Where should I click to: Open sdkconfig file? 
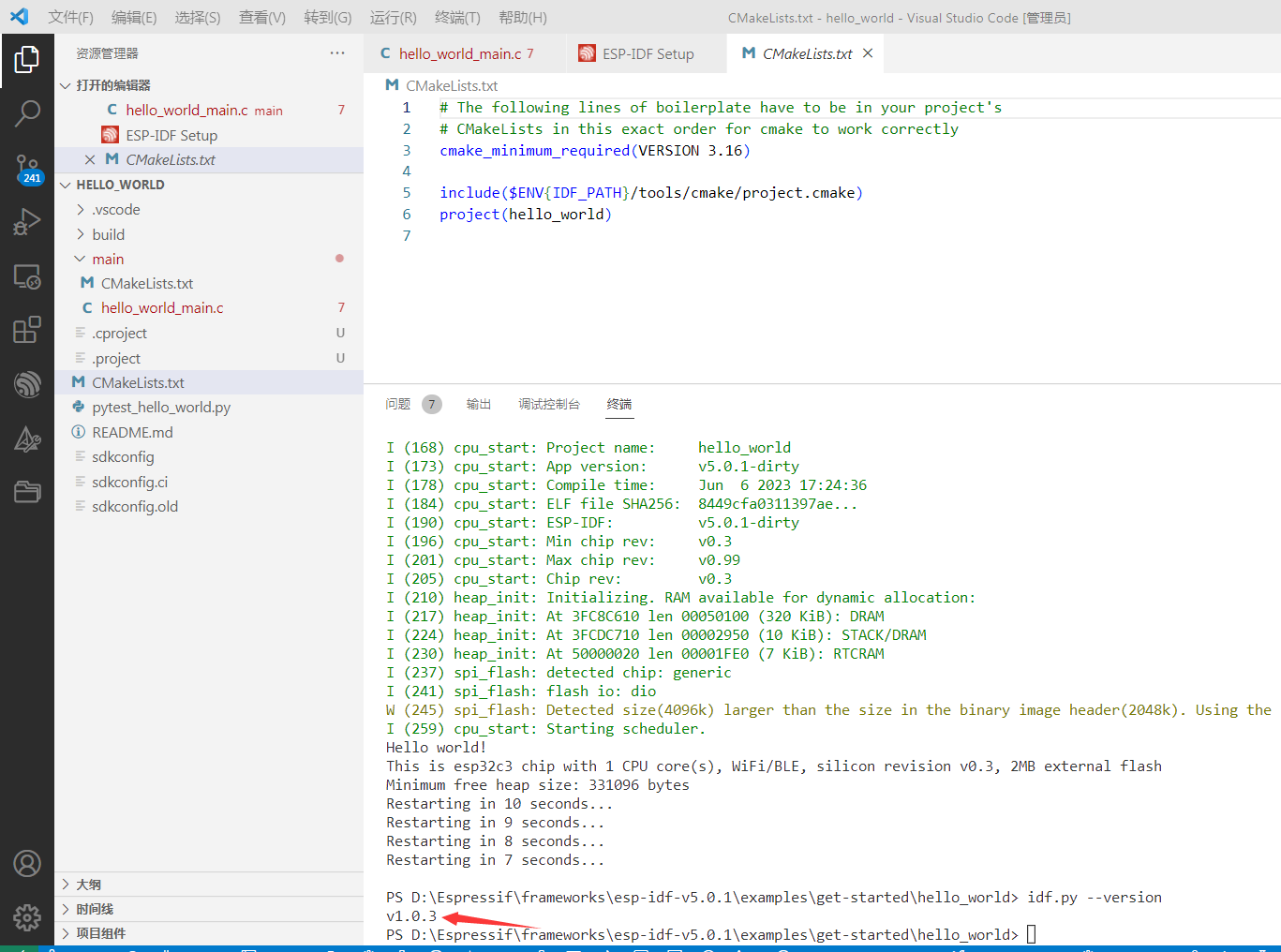[x=209, y=456]
